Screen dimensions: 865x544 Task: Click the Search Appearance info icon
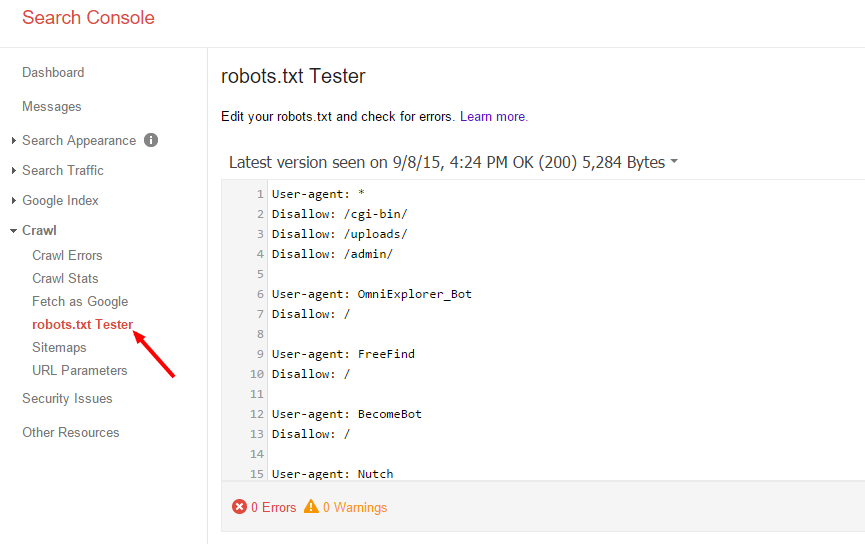point(151,140)
